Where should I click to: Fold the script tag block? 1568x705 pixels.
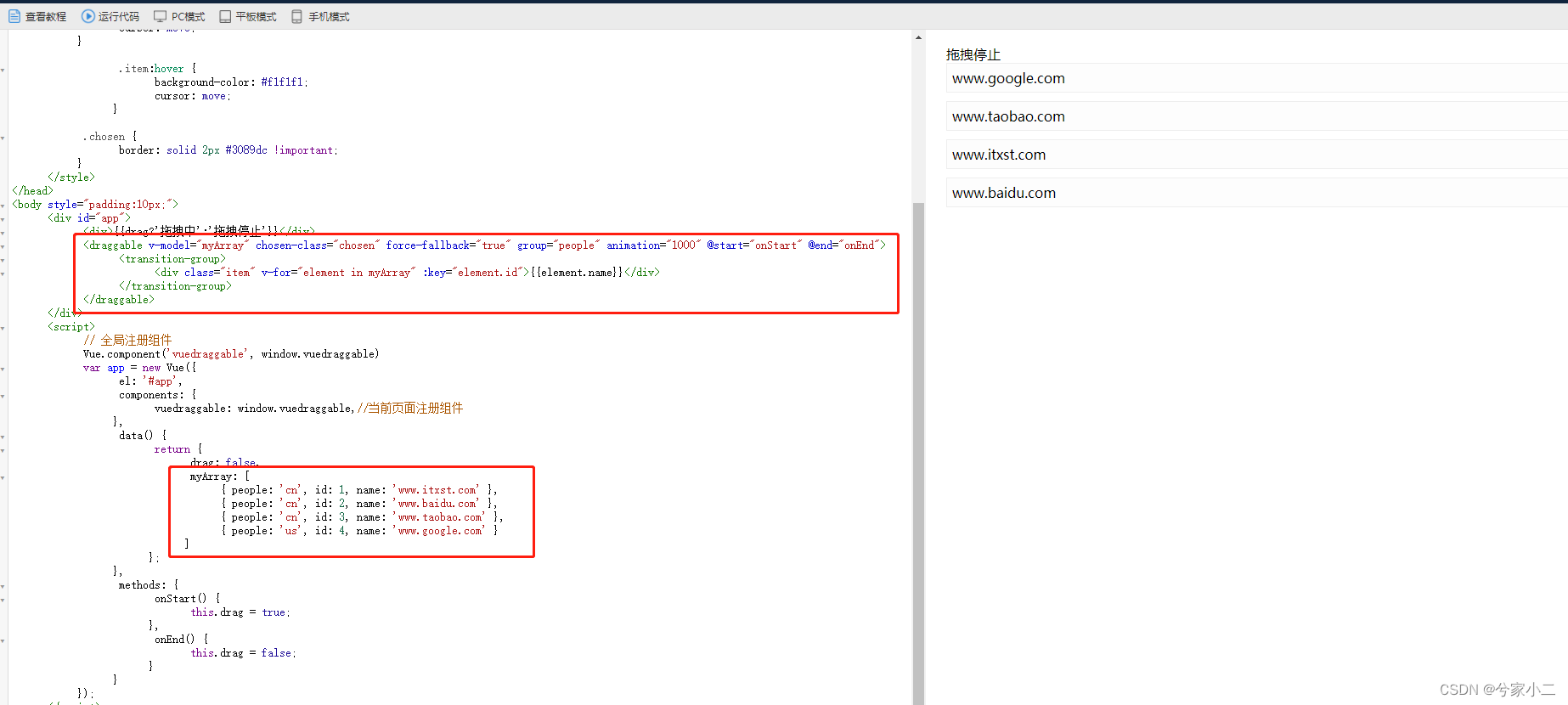point(3,328)
